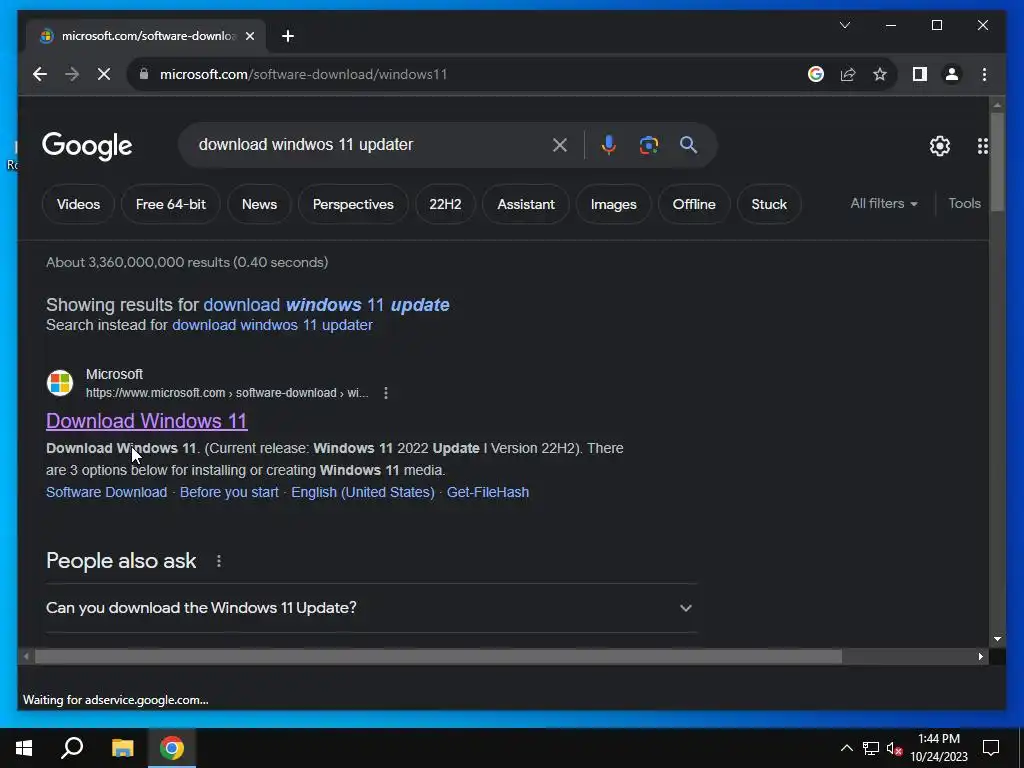Screen dimensions: 1024x768
Task: Start voice search with the microphone icon
Action: 609,145
